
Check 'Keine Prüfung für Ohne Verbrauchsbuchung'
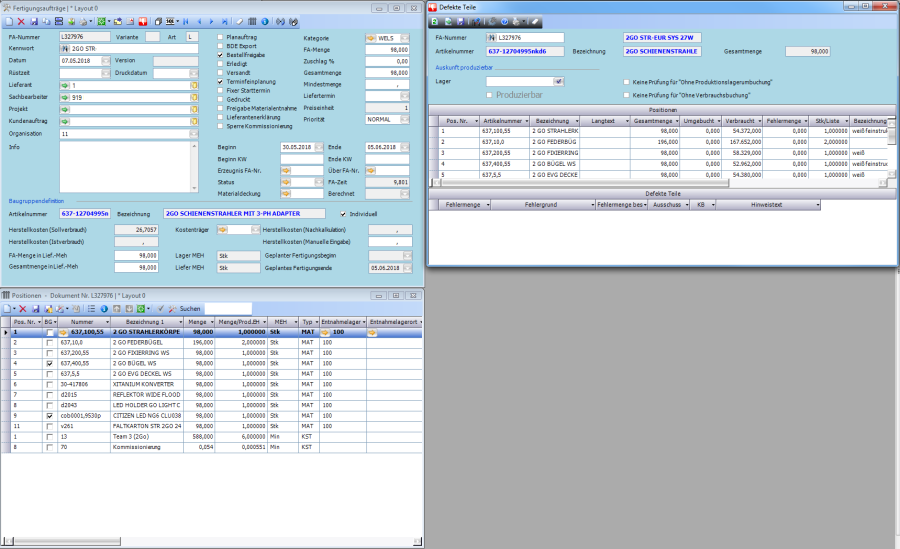pos(626,95)
